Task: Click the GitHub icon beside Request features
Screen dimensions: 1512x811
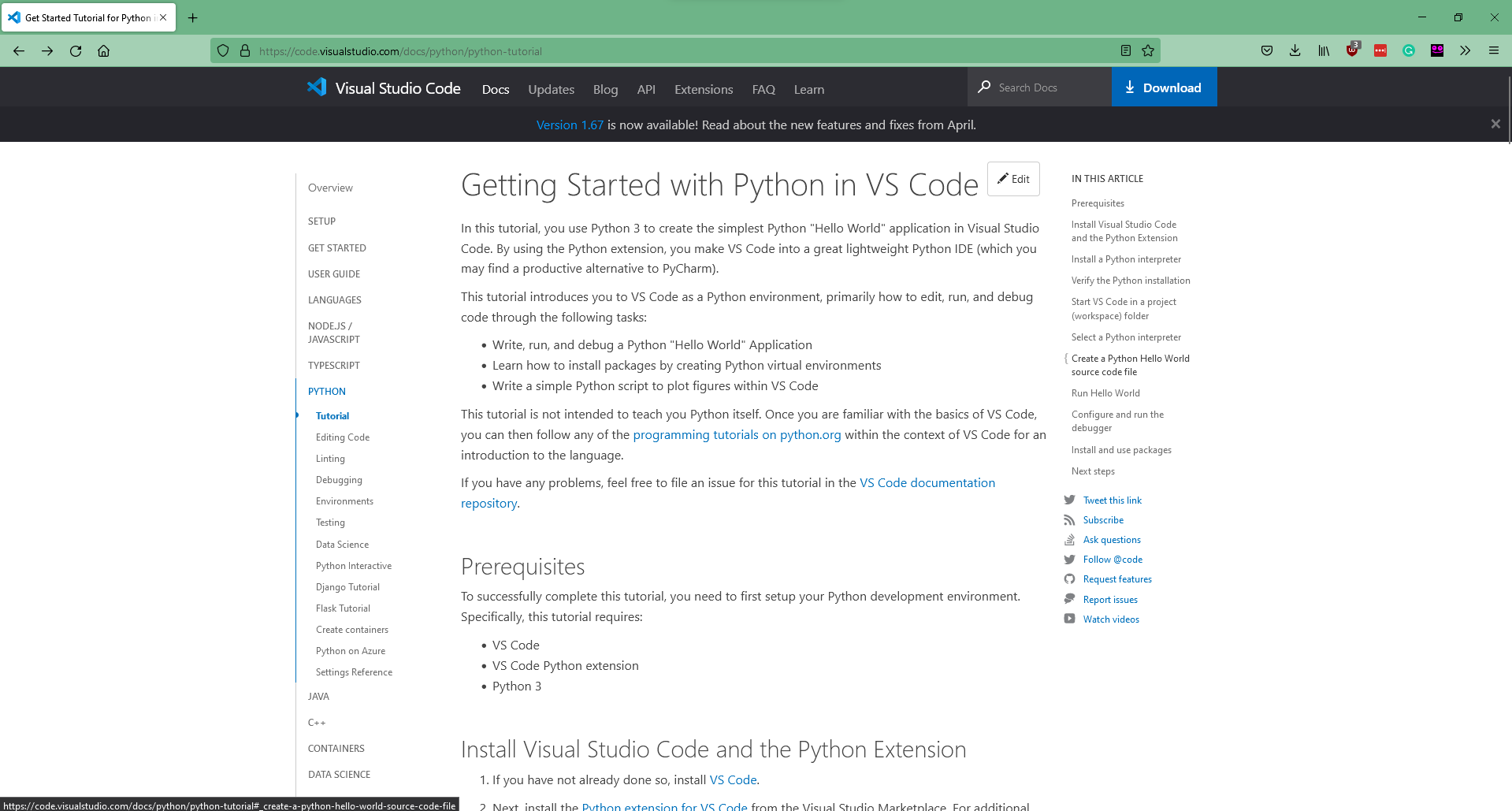Action: pyautogui.click(x=1069, y=579)
